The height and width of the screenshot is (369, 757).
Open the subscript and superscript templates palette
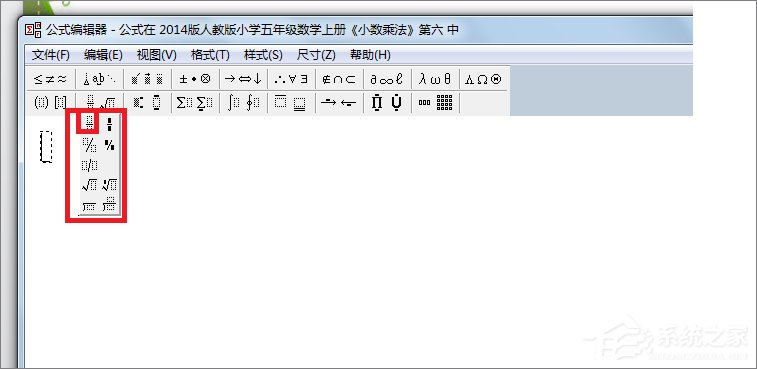147,102
